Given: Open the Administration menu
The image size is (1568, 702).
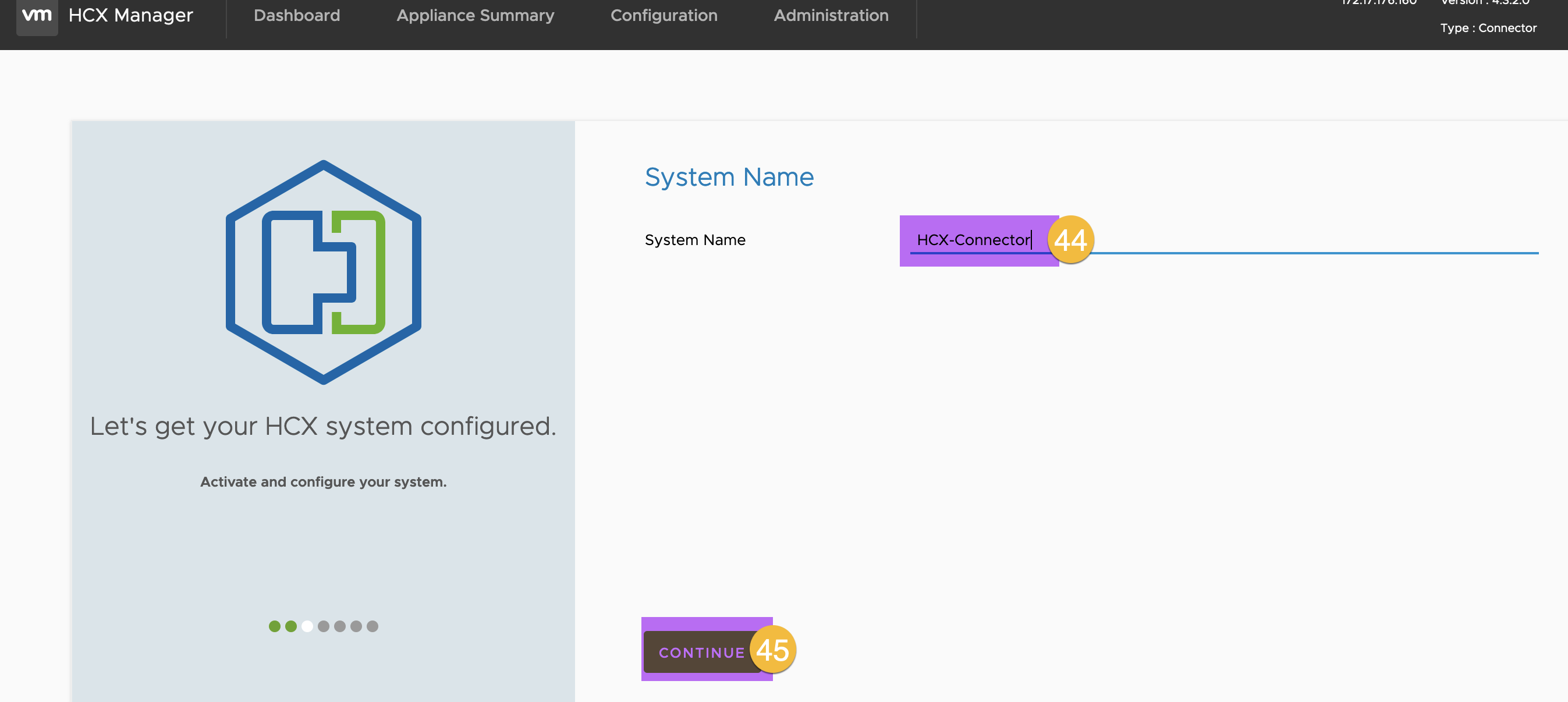Looking at the screenshot, I should 831,15.
